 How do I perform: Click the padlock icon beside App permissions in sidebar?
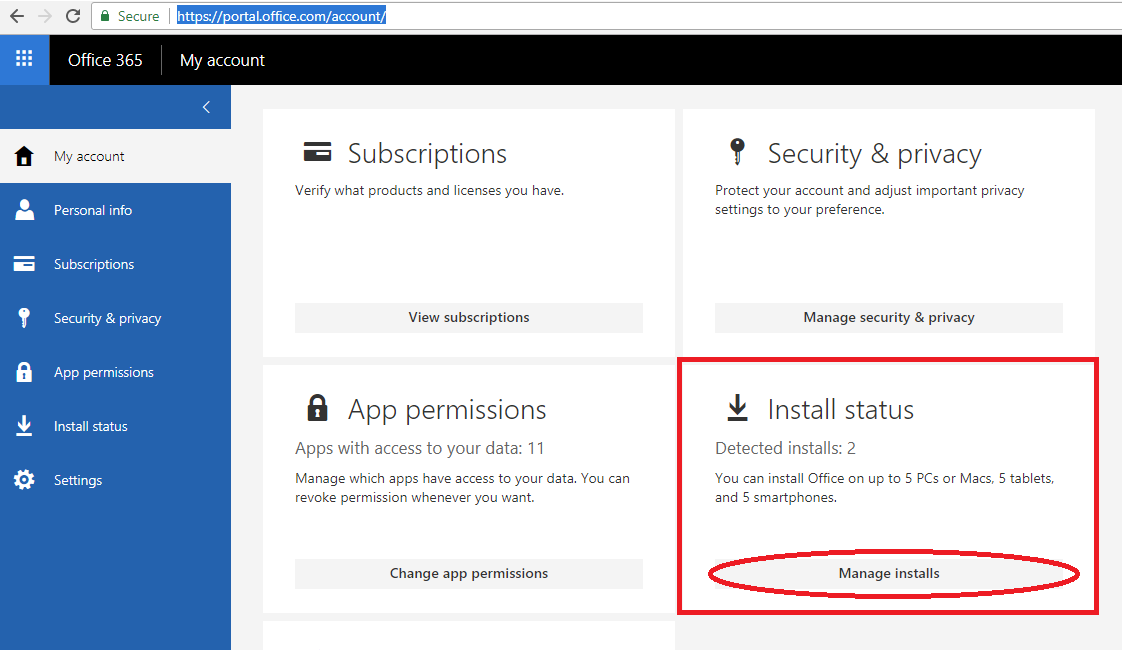click(x=24, y=372)
